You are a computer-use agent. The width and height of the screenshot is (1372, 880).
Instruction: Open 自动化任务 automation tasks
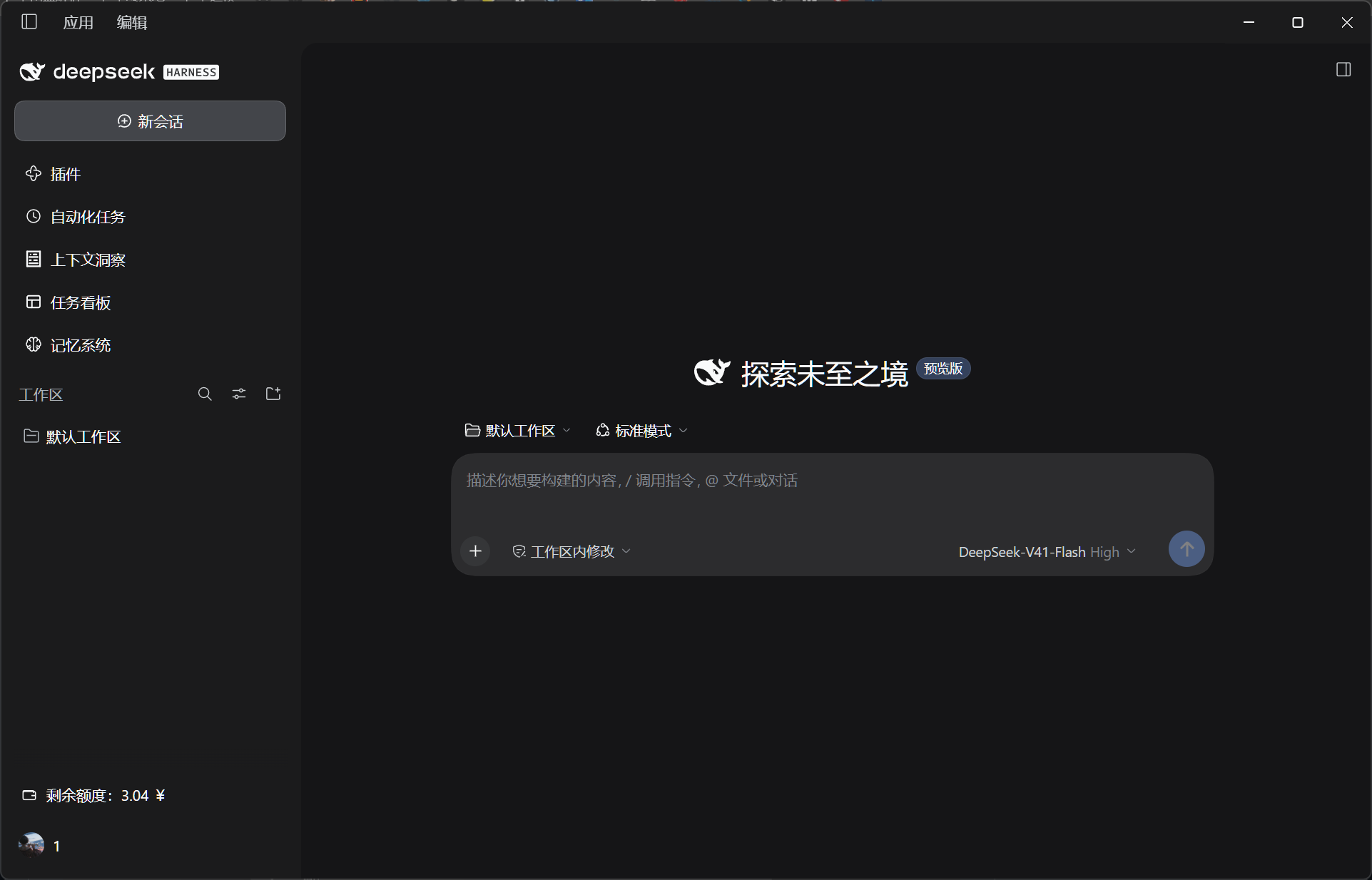click(x=150, y=217)
